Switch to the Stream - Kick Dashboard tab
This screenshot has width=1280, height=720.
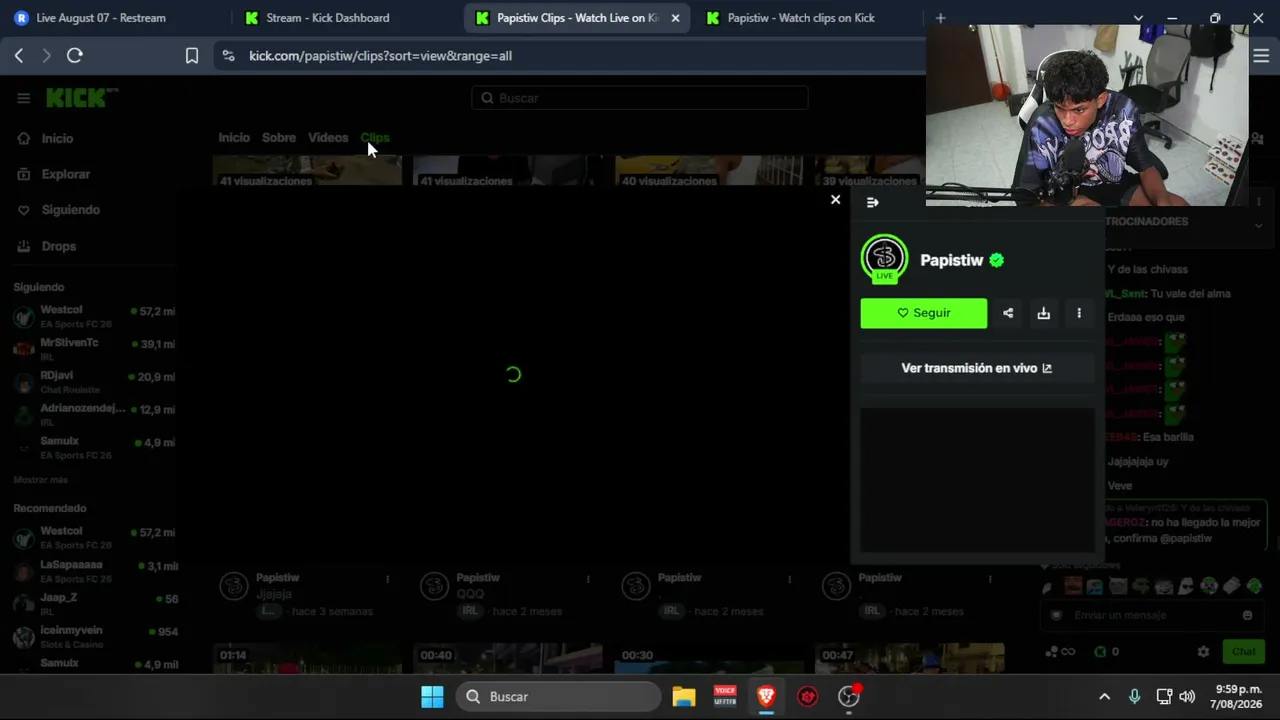coord(345,18)
